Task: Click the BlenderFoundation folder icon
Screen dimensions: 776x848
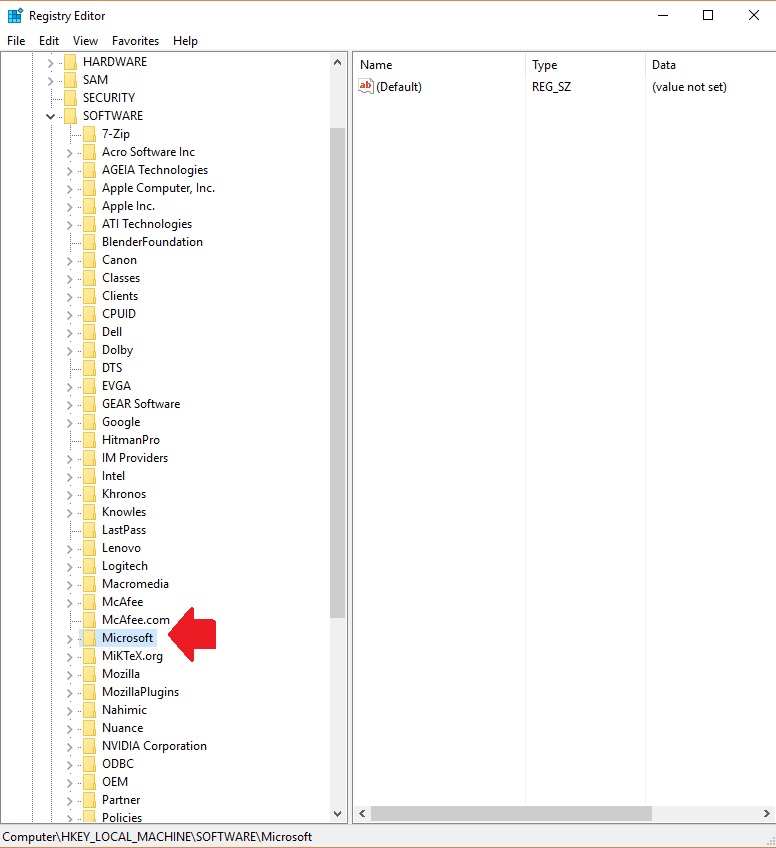Action: [89, 242]
